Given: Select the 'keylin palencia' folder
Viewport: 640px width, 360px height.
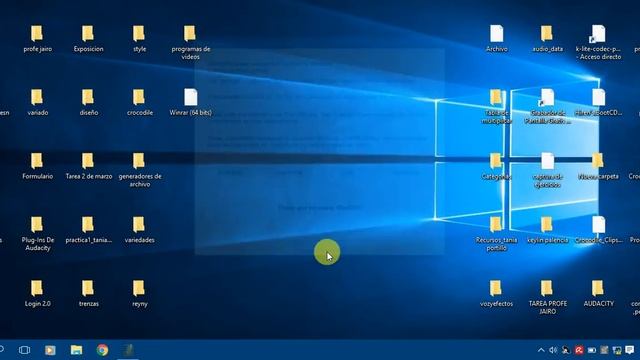Looking at the screenshot, I should pyautogui.click(x=547, y=225).
